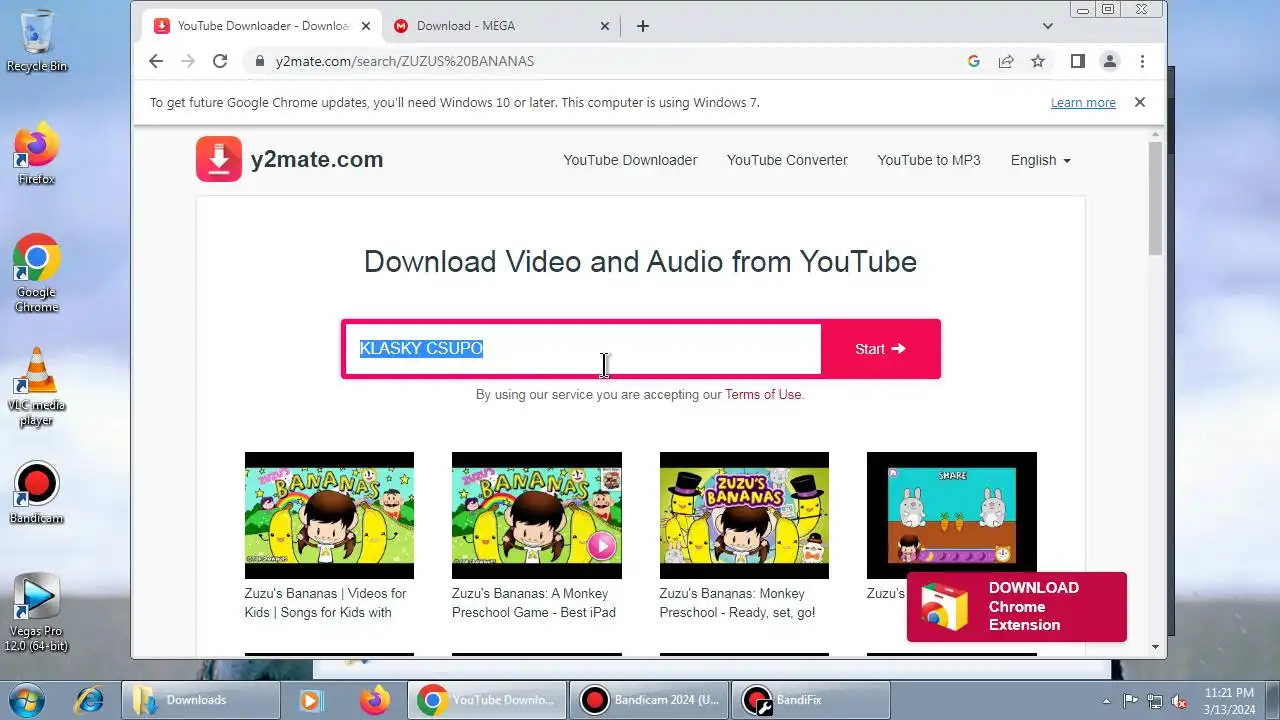Click the page vertical scrollbar thumb
The width and height of the screenshot is (1280, 720).
pos(1156,198)
